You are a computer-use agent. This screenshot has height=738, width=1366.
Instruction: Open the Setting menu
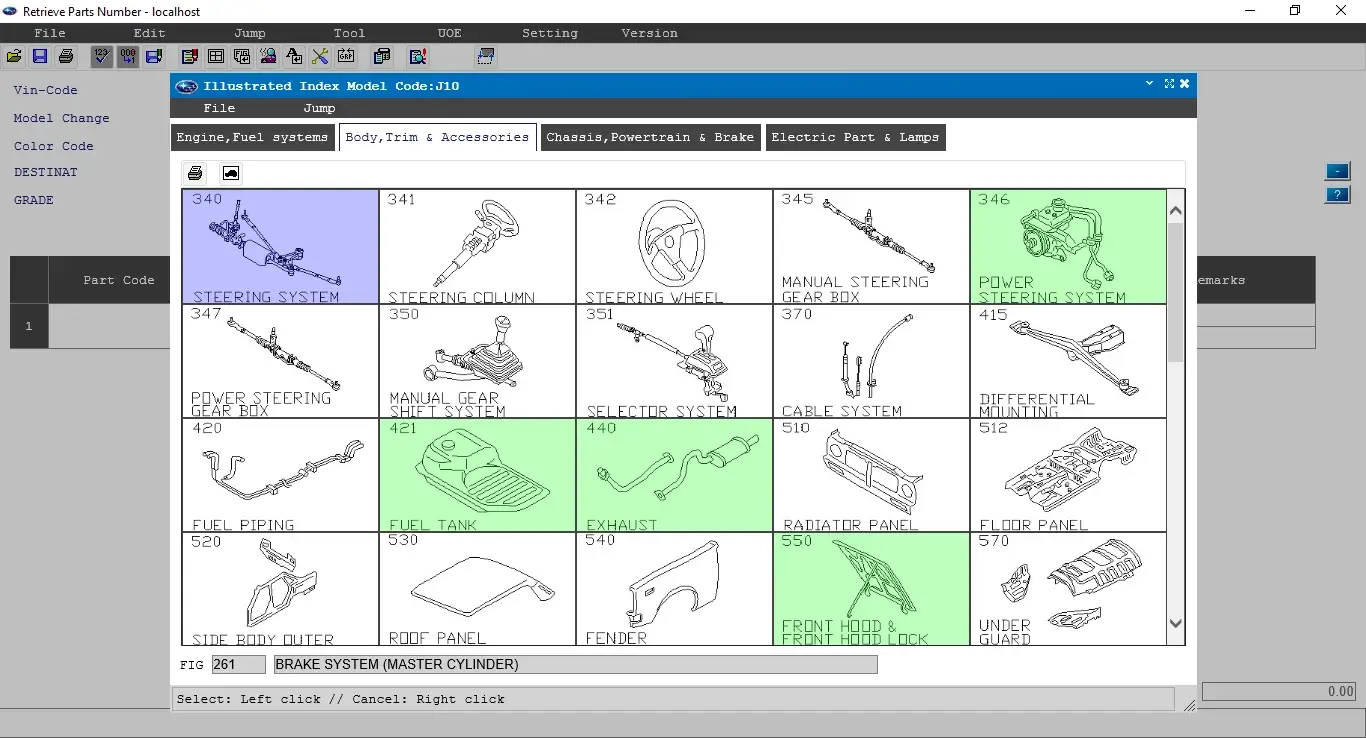click(x=549, y=33)
